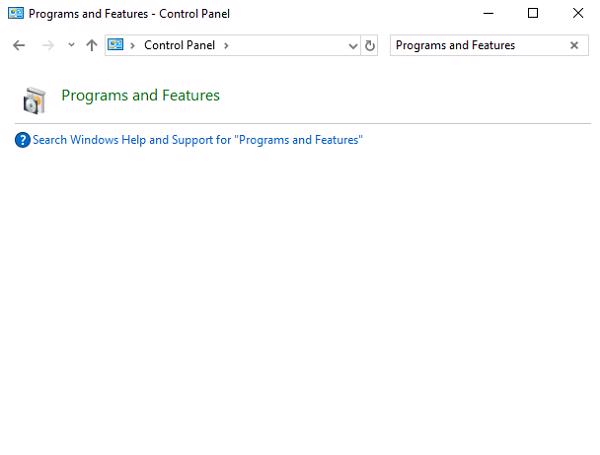600x455 pixels.
Task: Select the Control Panel breadcrumb
Action: pyautogui.click(x=179, y=45)
